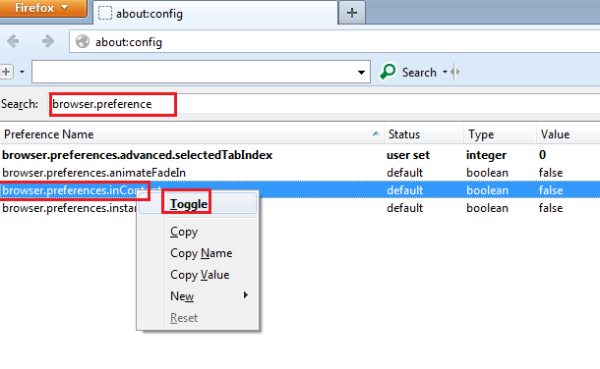This screenshot has height=369, width=600.
Task: Click the globe site identity icon
Action: (82, 42)
